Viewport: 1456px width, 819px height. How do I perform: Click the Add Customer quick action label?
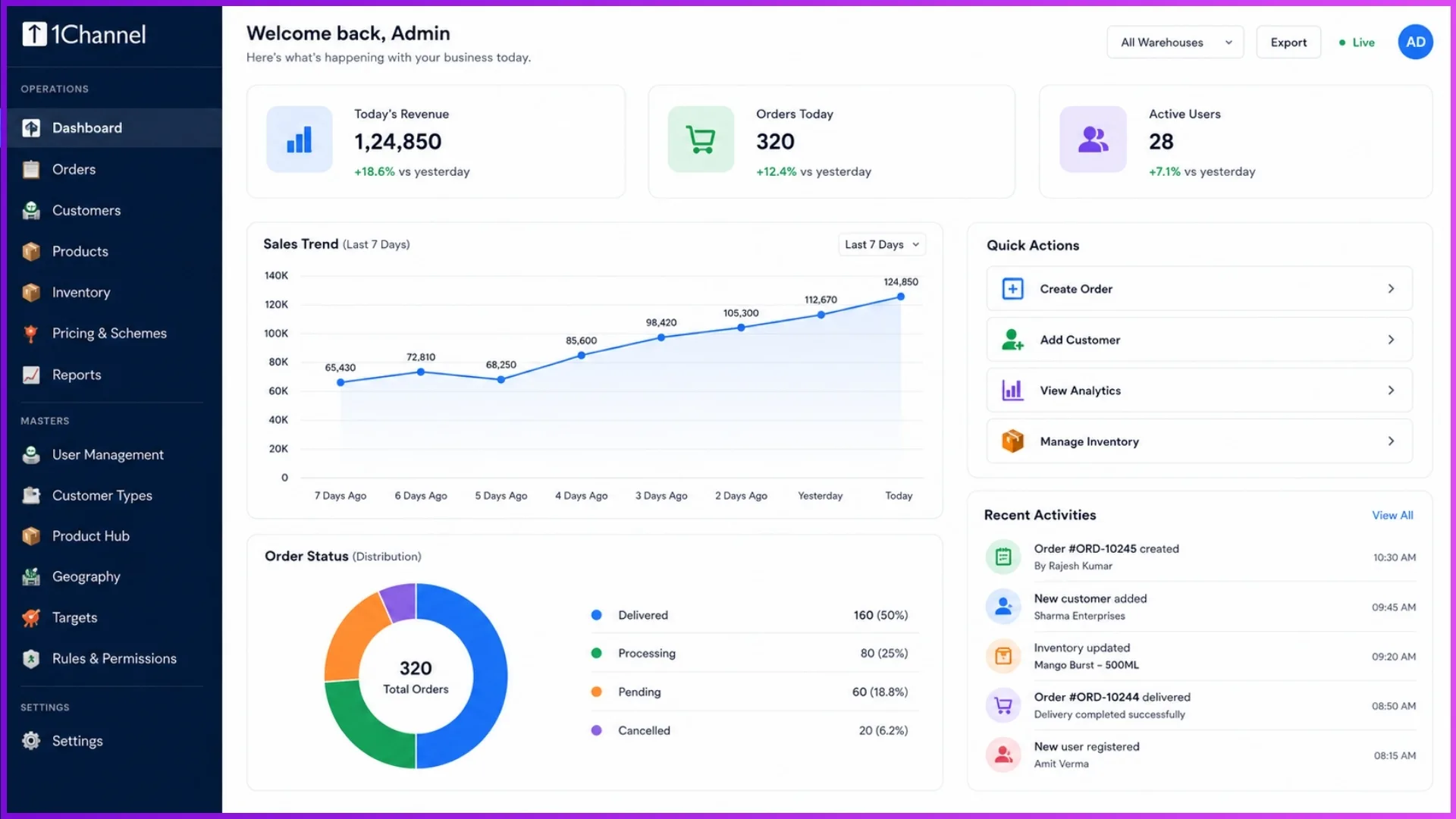(1080, 340)
